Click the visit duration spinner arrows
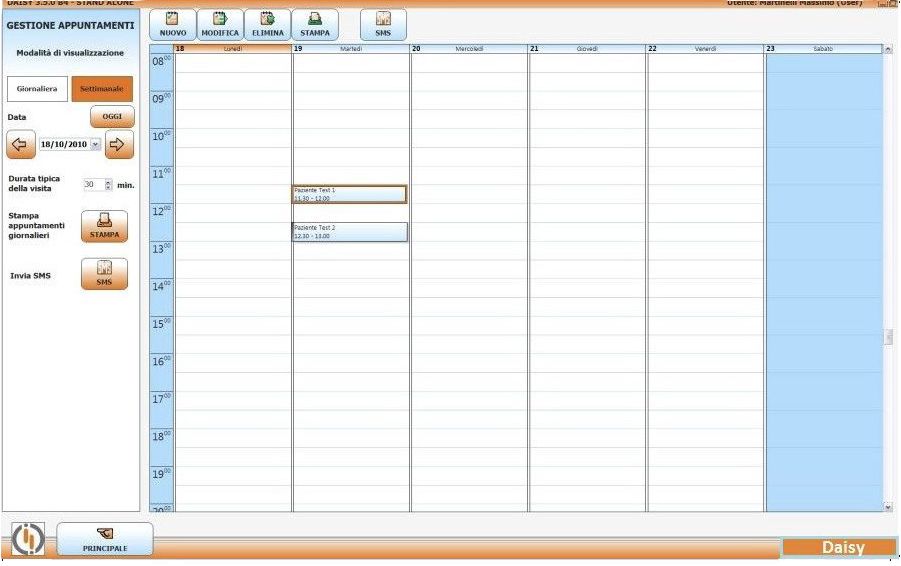901x566 pixels. [108, 185]
